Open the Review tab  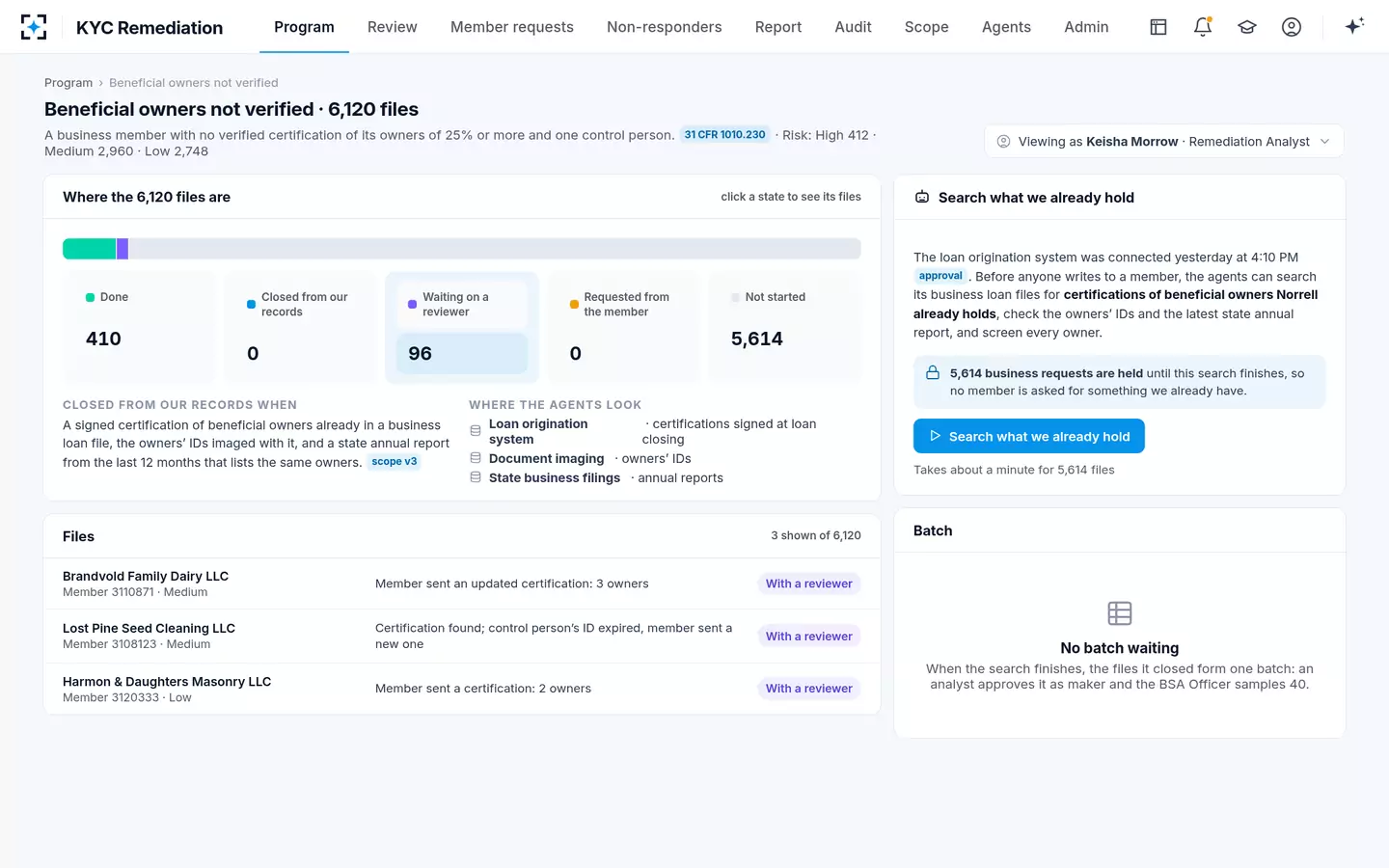point(393,27)
